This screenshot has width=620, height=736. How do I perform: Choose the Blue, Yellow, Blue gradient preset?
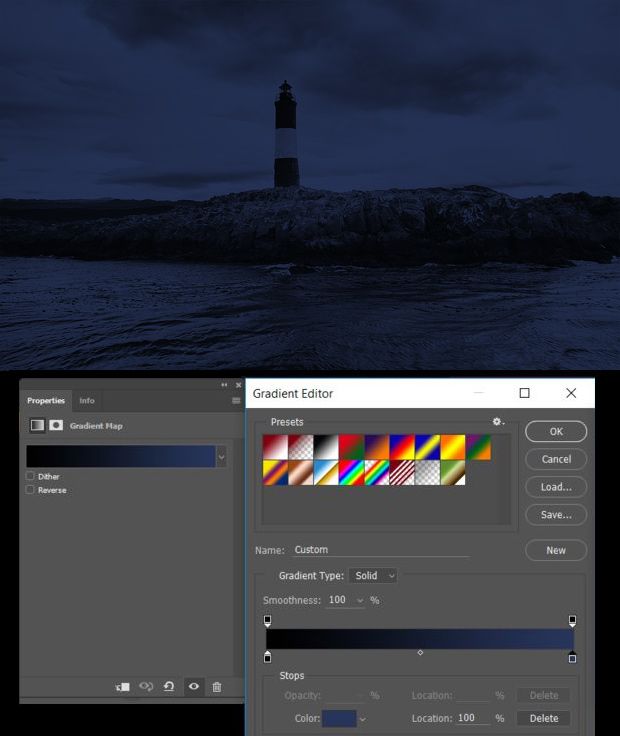click(428, 447)
